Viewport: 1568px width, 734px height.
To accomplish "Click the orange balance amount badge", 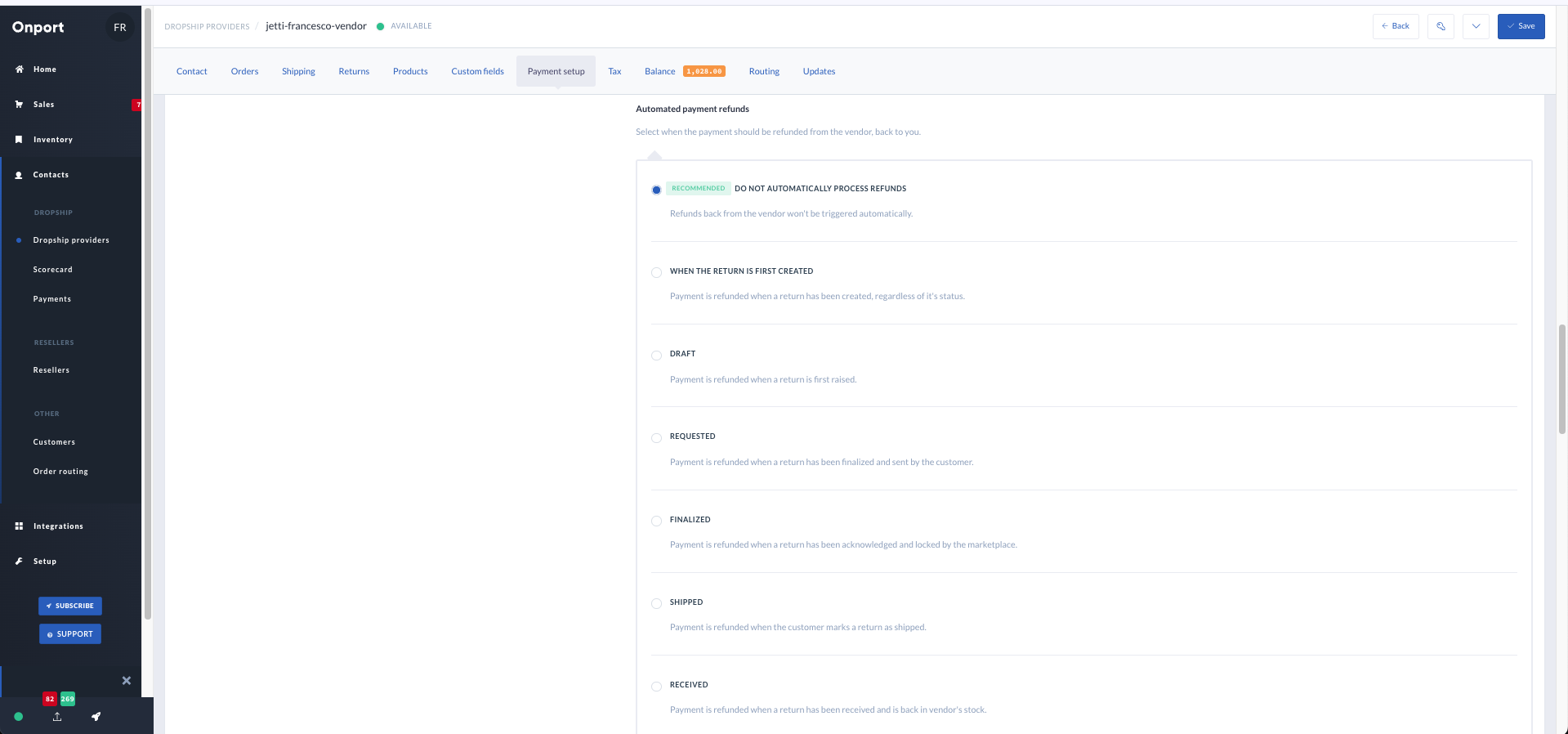I will click(x=704, y=71).
